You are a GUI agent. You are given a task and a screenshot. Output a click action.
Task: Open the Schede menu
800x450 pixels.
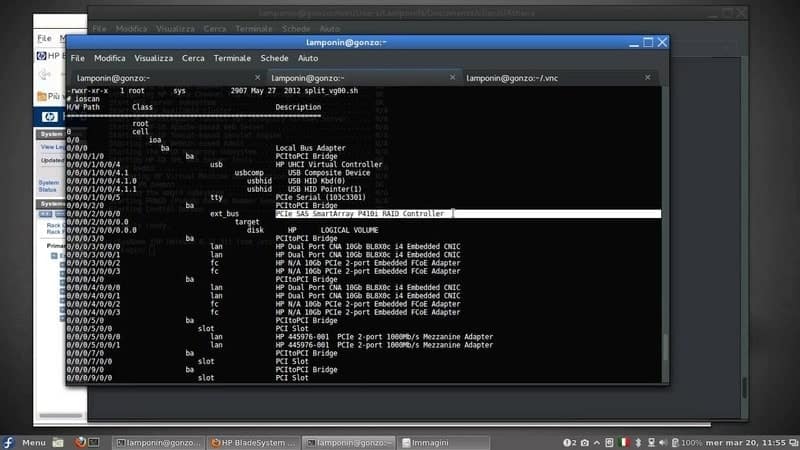274,58
